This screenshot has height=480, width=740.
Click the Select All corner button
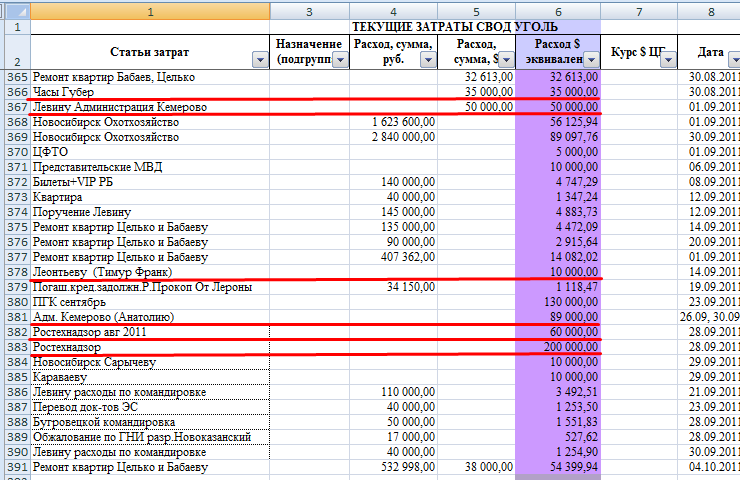pyautogui.click(x=15, y=10)
